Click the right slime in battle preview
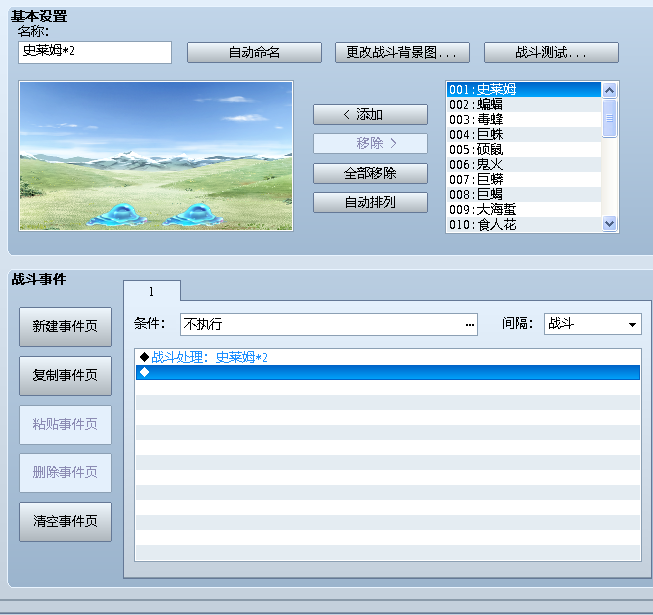Image resolution: width=653 pixels, height=615 pixels. click(x=193, y=215)
